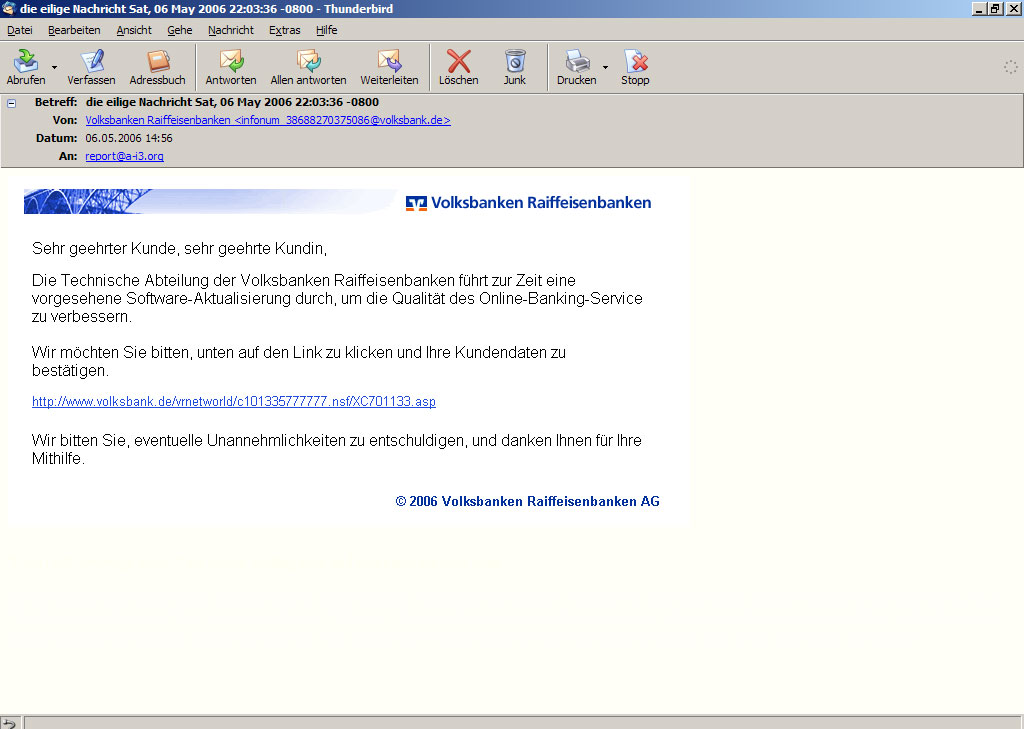The height and width of the screenshot is (729, 1024).
Task: Click the Allen antworten reply-all icon
Action: tap(308, 61)
